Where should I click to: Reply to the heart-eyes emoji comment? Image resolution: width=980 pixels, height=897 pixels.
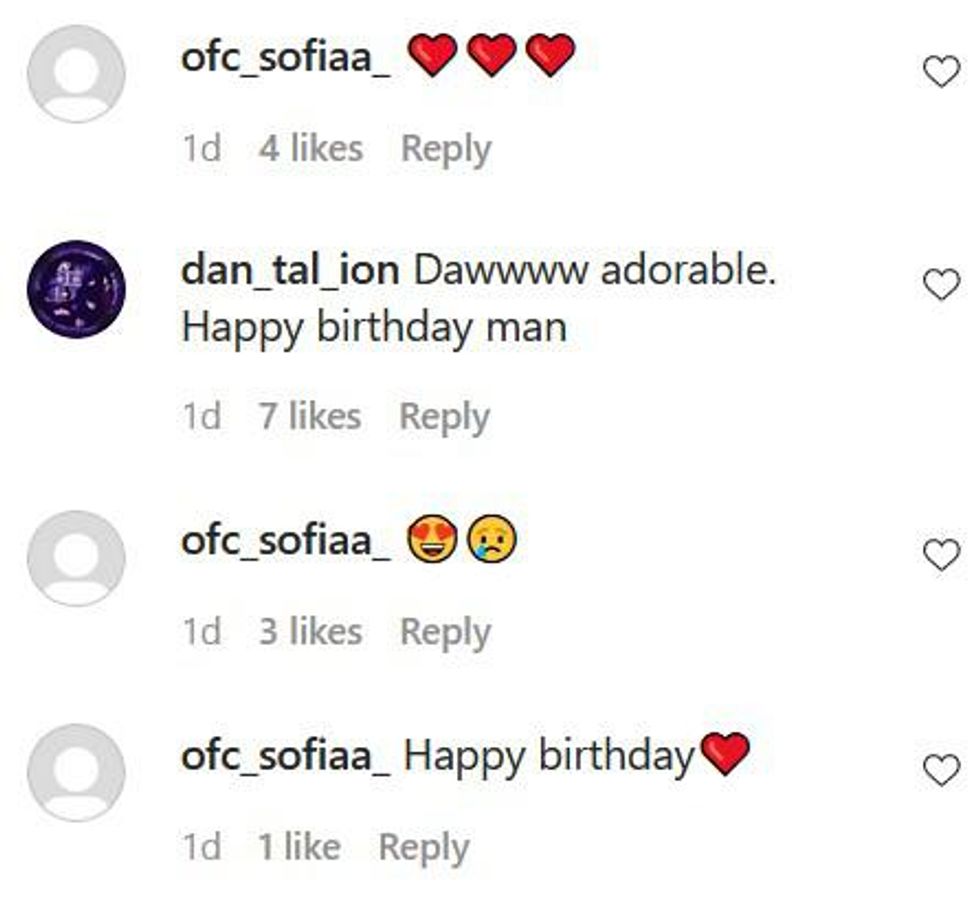click(x=445, y=632)
